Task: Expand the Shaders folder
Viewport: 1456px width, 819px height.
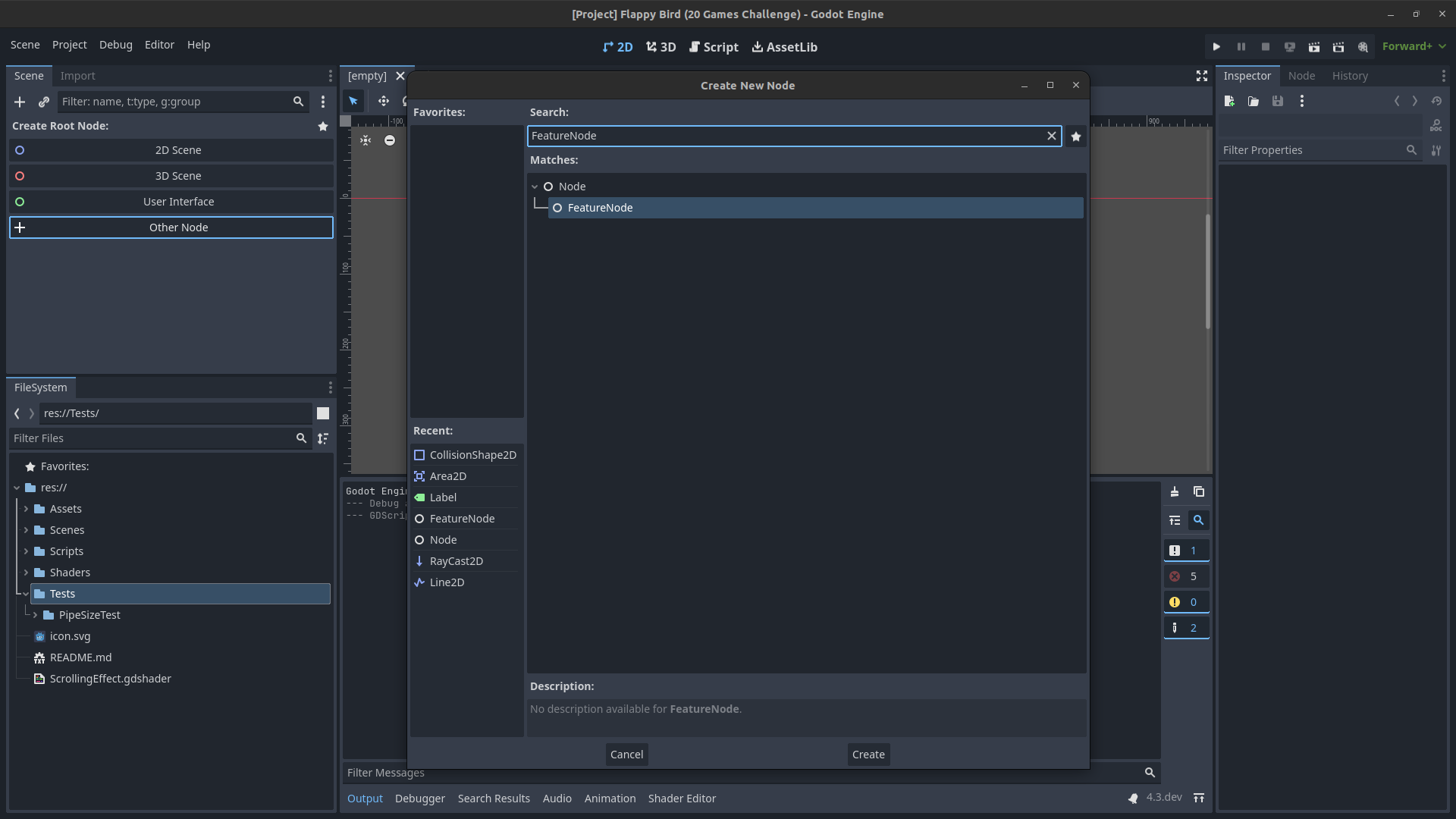Action: coord(26,573)
